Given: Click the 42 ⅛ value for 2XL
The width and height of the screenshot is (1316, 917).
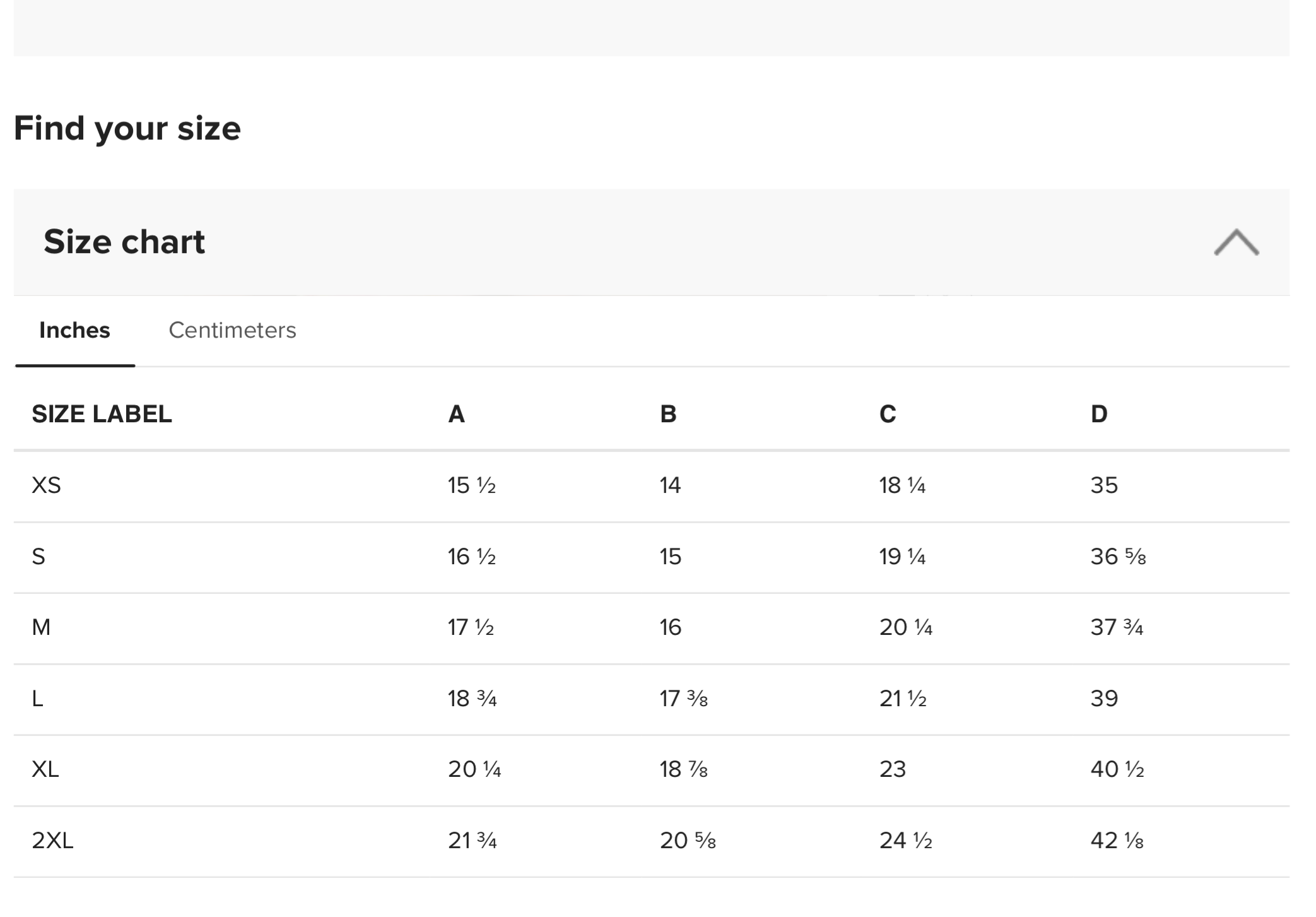Looking at the screenshot, I should tap(1117, 841).
